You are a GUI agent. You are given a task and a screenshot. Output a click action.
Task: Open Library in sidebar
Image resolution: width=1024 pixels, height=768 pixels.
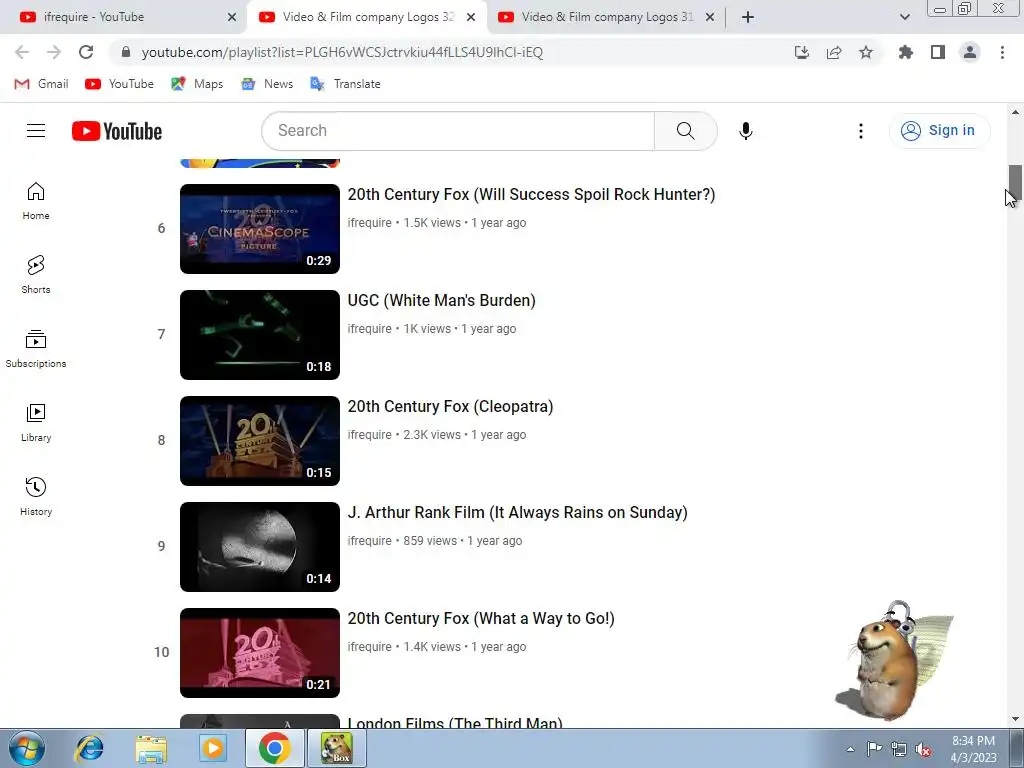pos(36,423)
